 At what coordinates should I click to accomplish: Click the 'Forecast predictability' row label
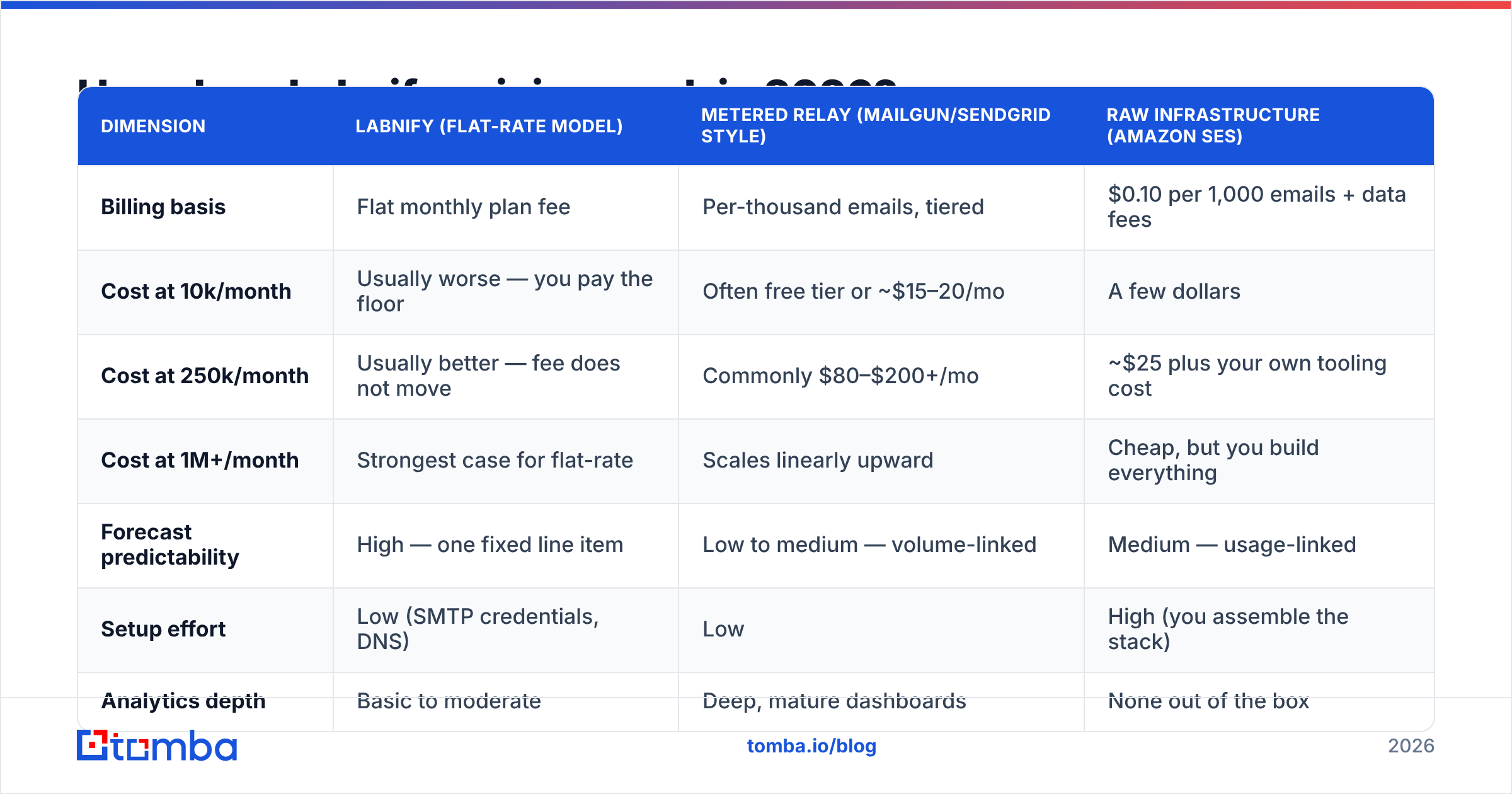point(170,544)
